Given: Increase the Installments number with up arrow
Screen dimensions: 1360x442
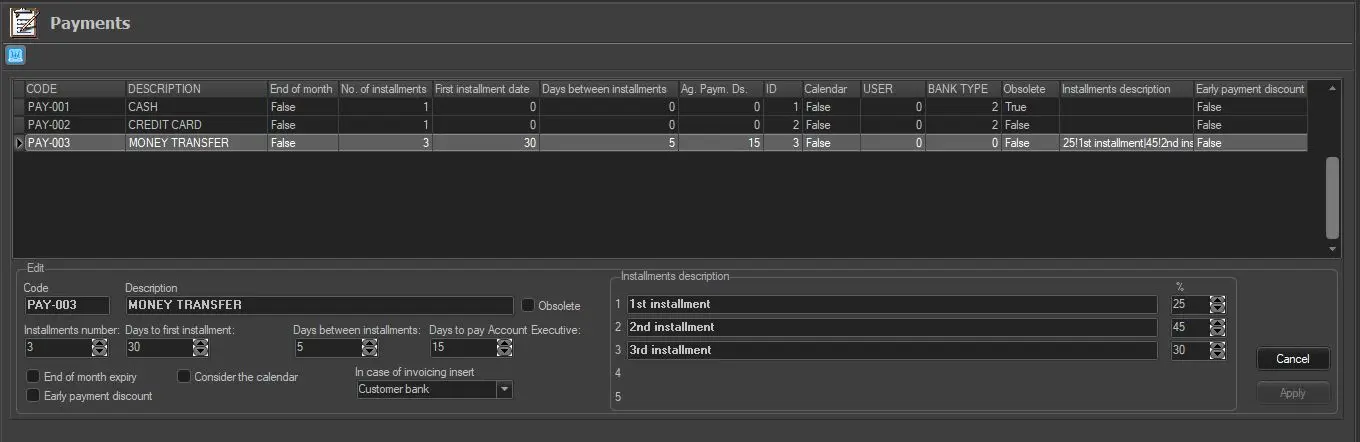Looking at the screenshot, I should (99, 343).
